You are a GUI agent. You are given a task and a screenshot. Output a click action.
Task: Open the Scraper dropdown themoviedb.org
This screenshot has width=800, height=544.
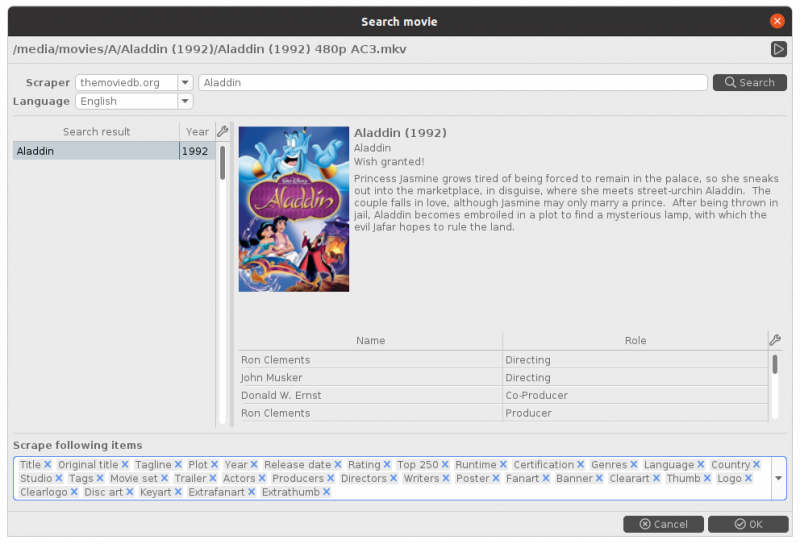134,82
